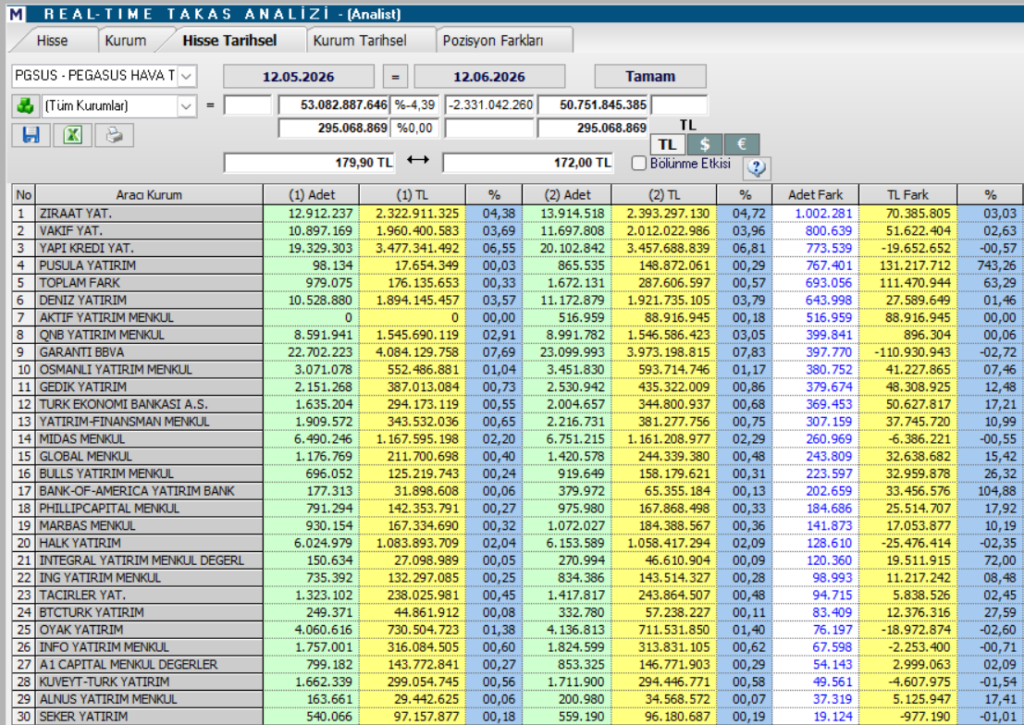The image size is (1024, 725).
Task: Select the PUSULA YATIRIM row
Action: [x=517, y=265]
